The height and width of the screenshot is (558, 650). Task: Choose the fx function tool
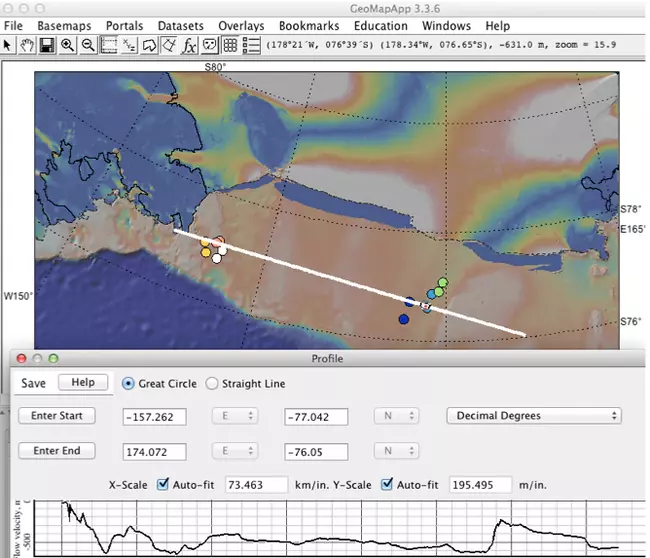(x=189, y=45)
